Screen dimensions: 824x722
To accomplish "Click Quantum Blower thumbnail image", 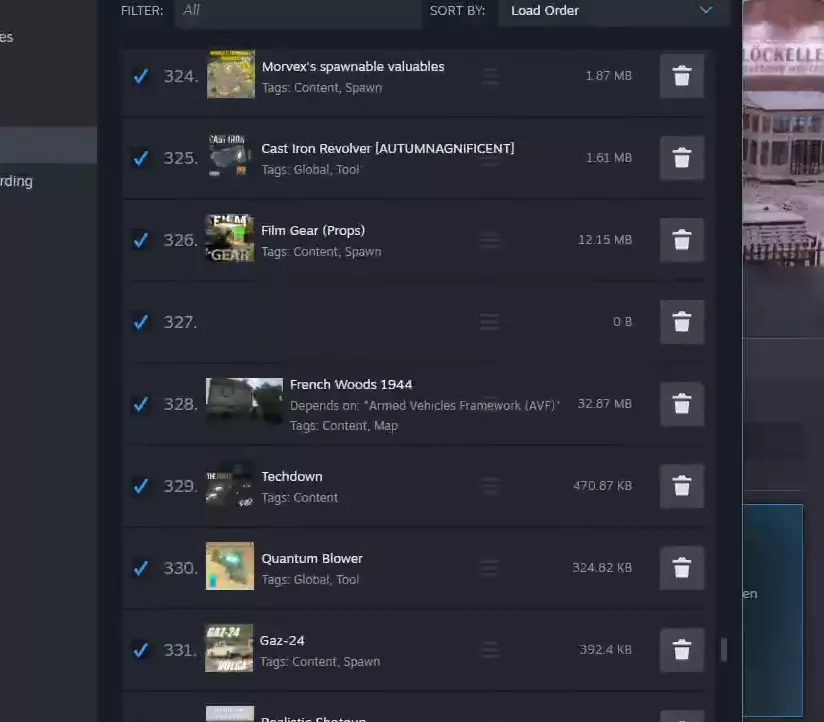I will (x=230, y=566).
